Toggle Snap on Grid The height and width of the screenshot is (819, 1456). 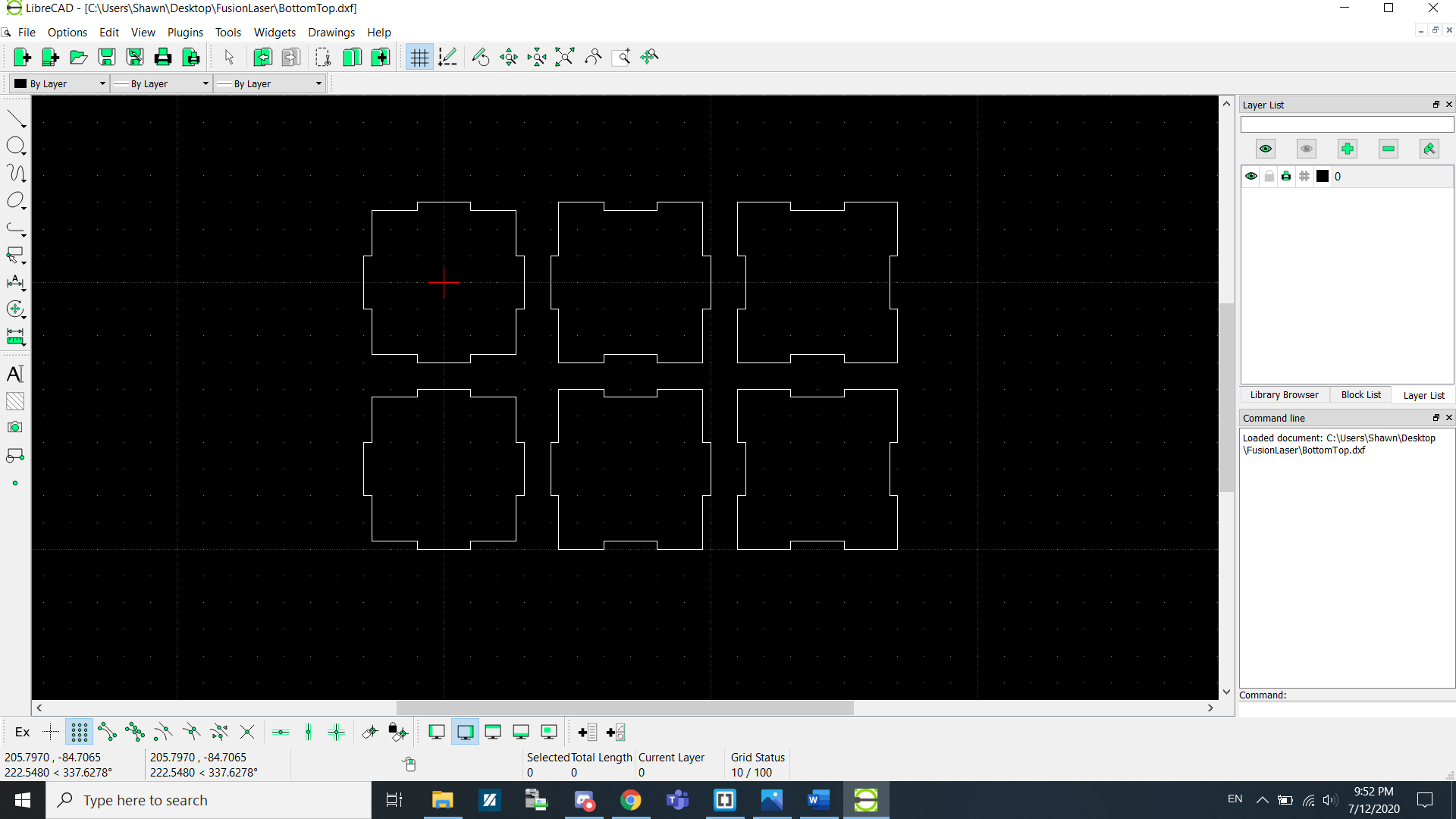click(x=79, y=732)
